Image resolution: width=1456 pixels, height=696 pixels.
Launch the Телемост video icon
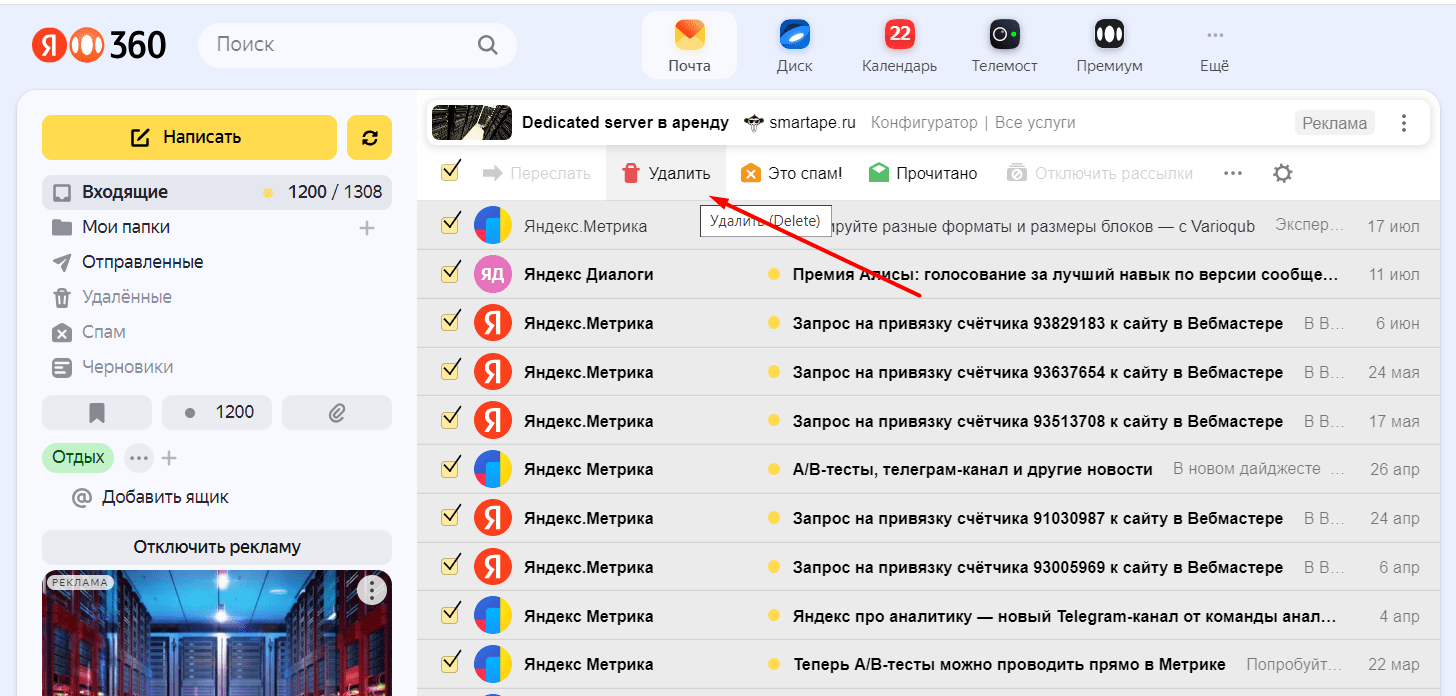[x=1003, y=37]
